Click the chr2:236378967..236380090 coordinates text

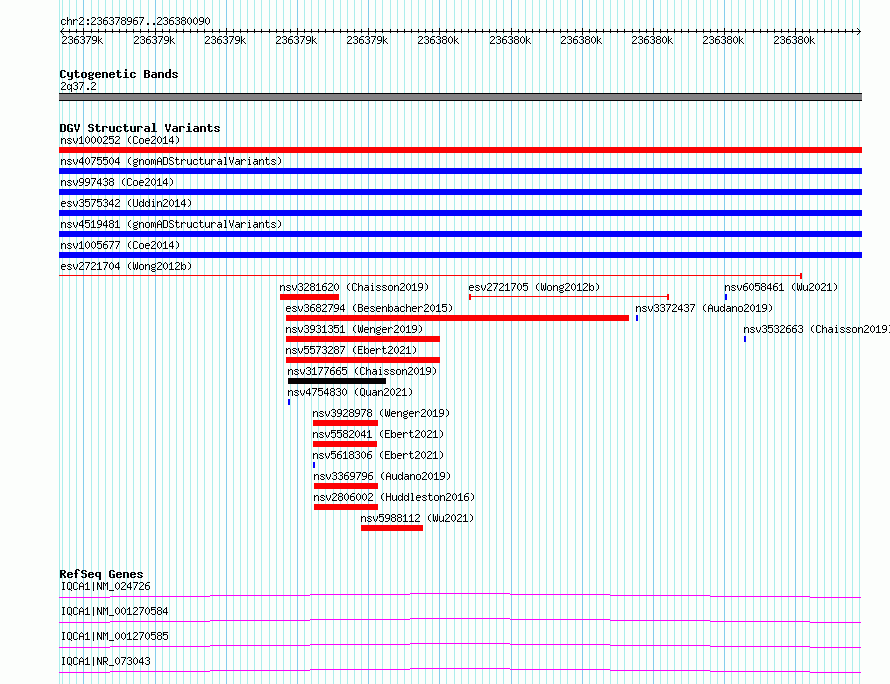coord(135,21)
